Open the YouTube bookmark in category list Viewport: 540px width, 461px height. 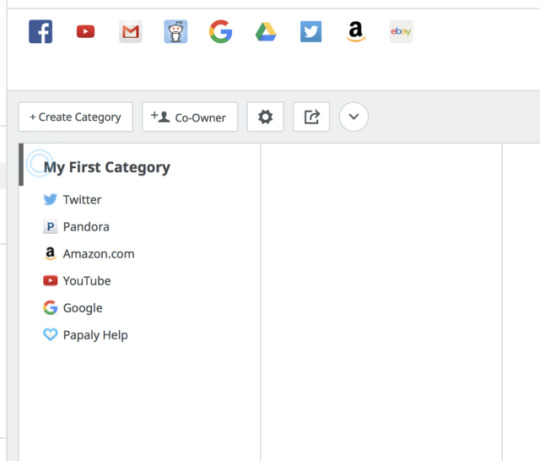[87, 281]
